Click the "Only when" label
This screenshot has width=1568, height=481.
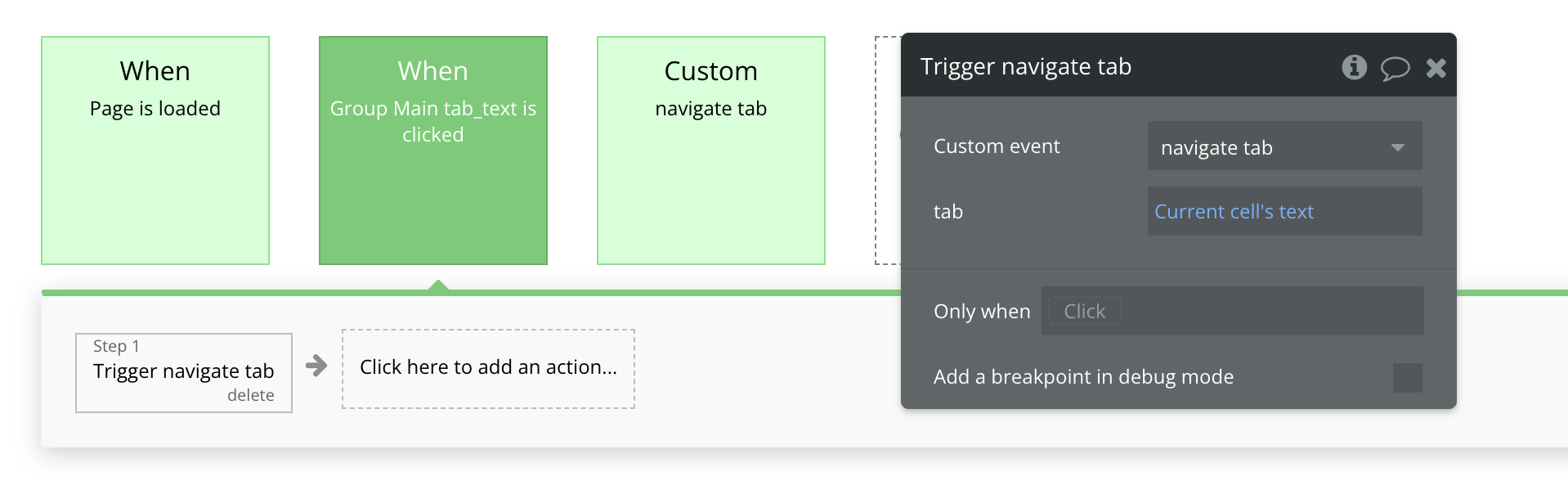click(981, 312)
